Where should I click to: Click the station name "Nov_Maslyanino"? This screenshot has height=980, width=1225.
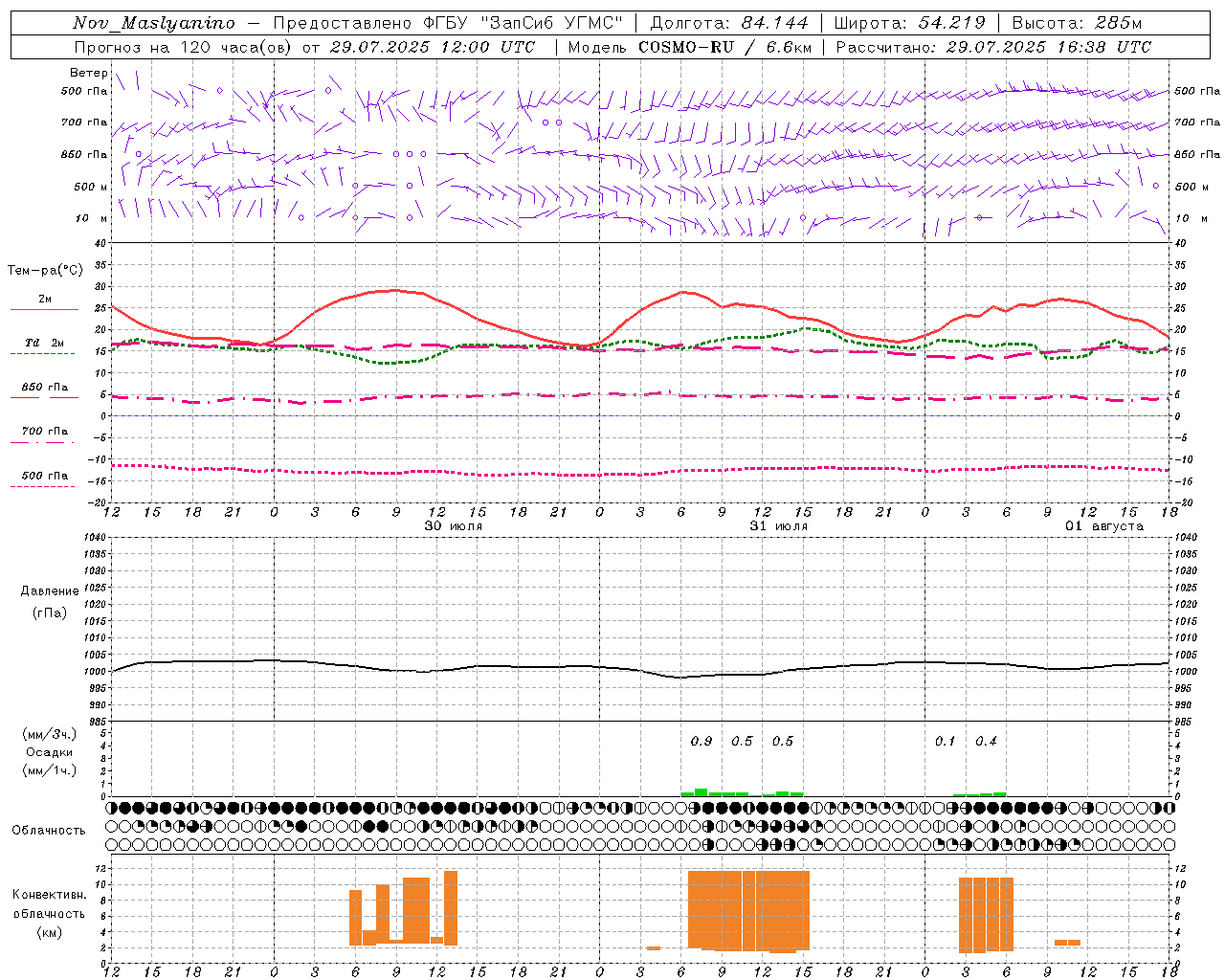pos(153,23)
